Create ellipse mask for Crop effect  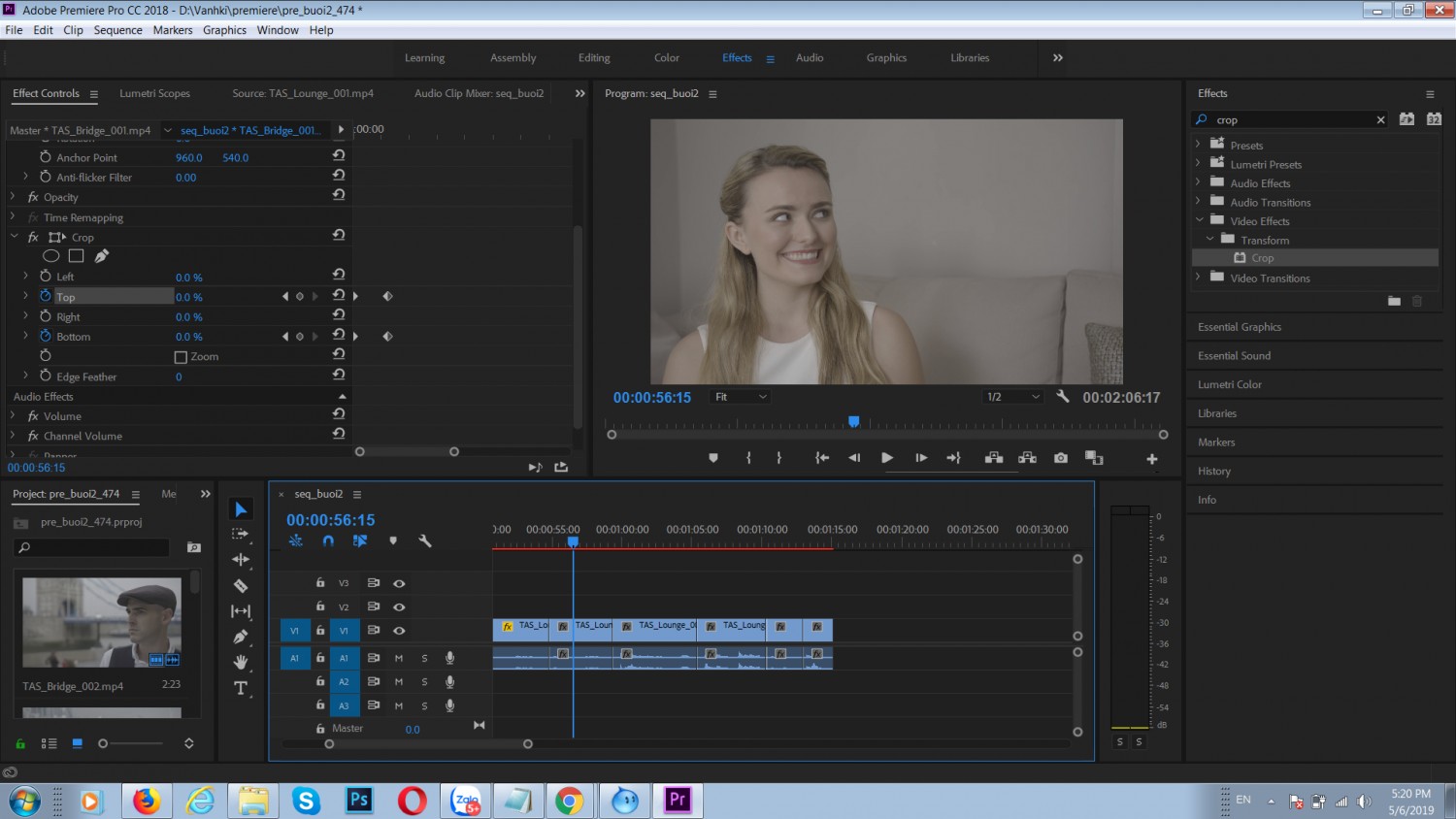pos(51,256)
